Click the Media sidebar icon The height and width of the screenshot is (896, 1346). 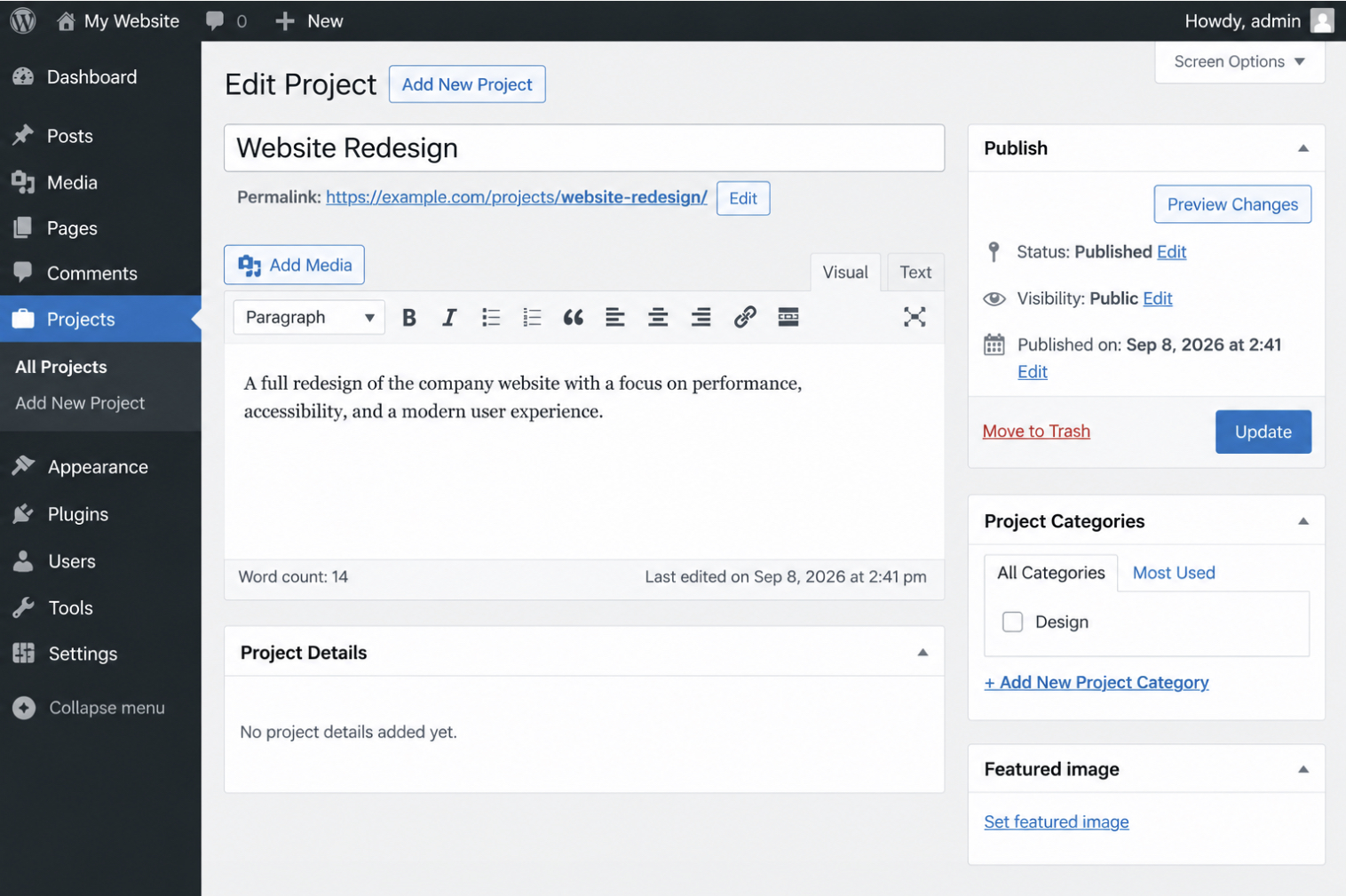coord(23,182)
